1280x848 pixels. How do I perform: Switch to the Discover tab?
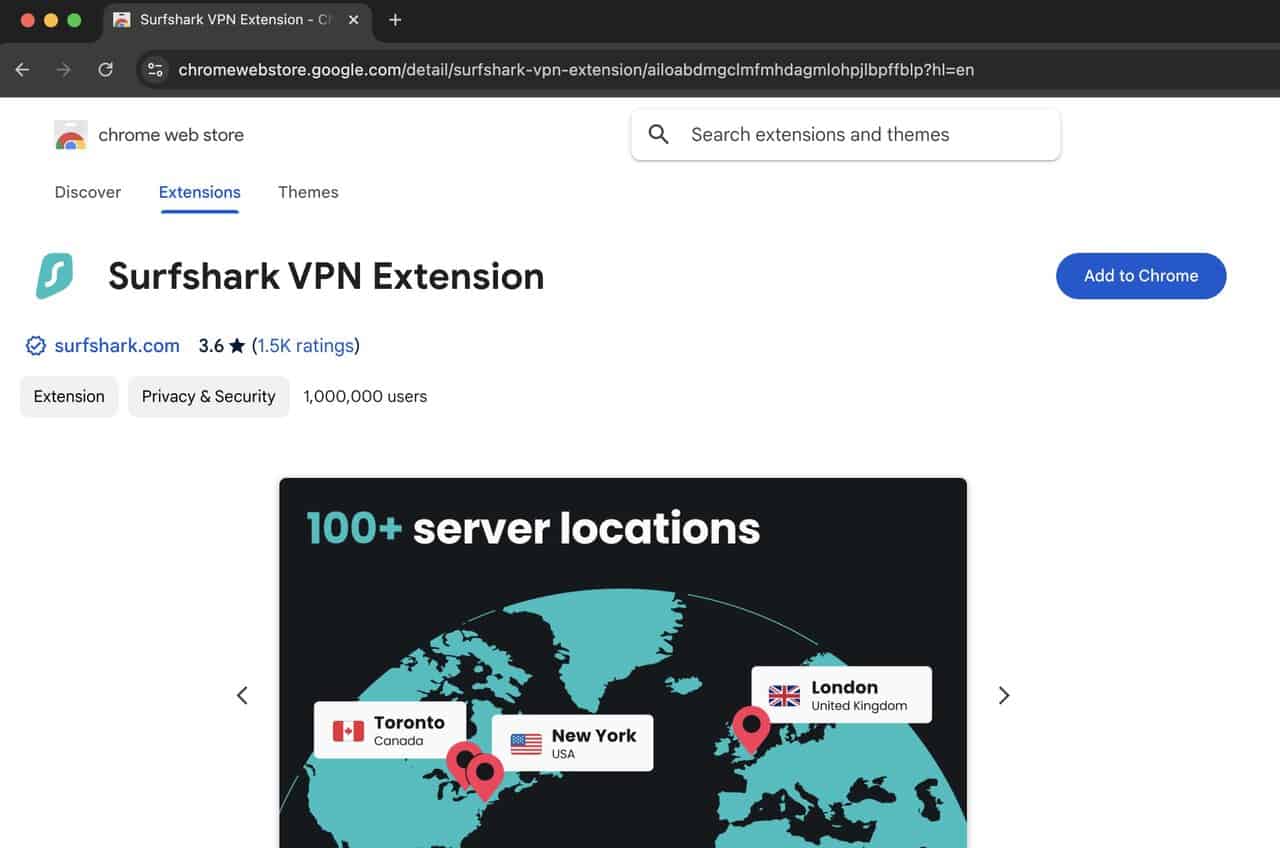pyautogui.click(x=88, y=192)
